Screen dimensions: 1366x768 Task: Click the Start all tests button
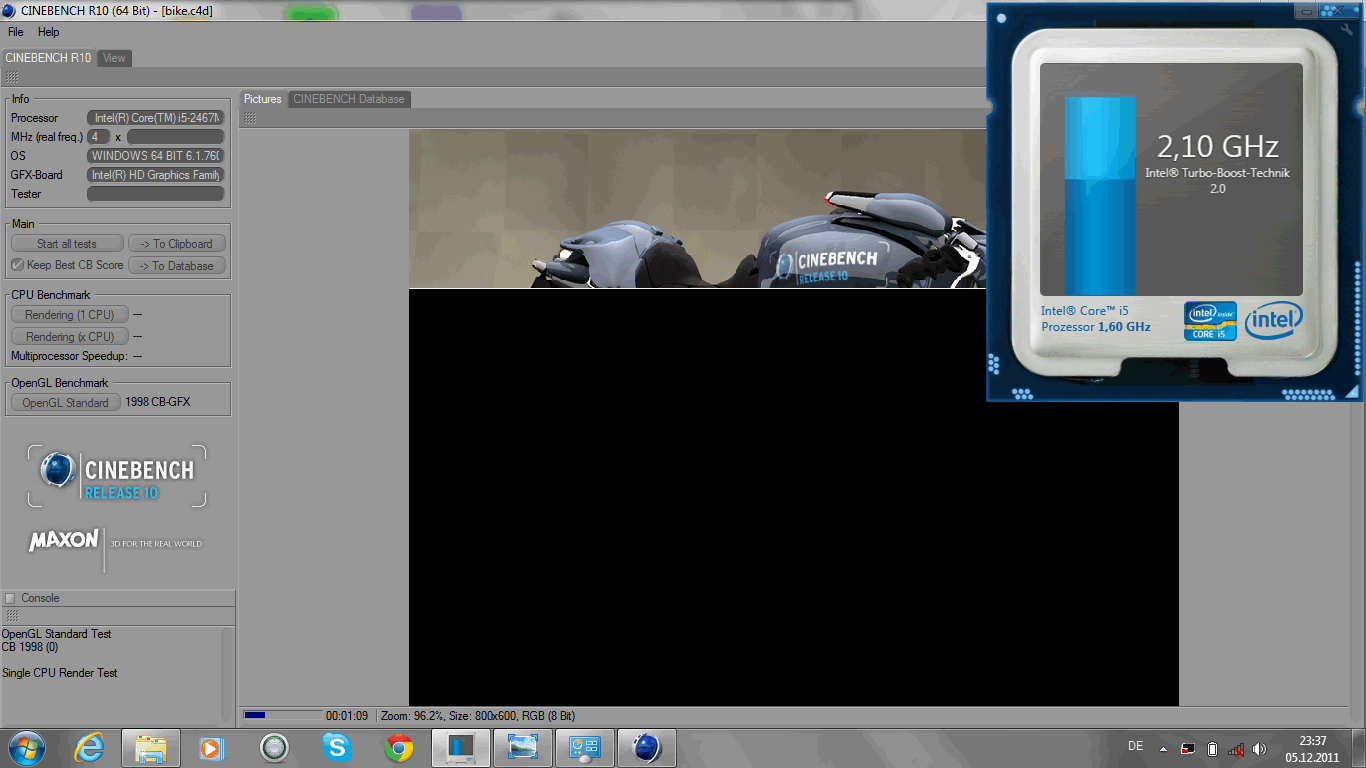(x=67, y=244)
